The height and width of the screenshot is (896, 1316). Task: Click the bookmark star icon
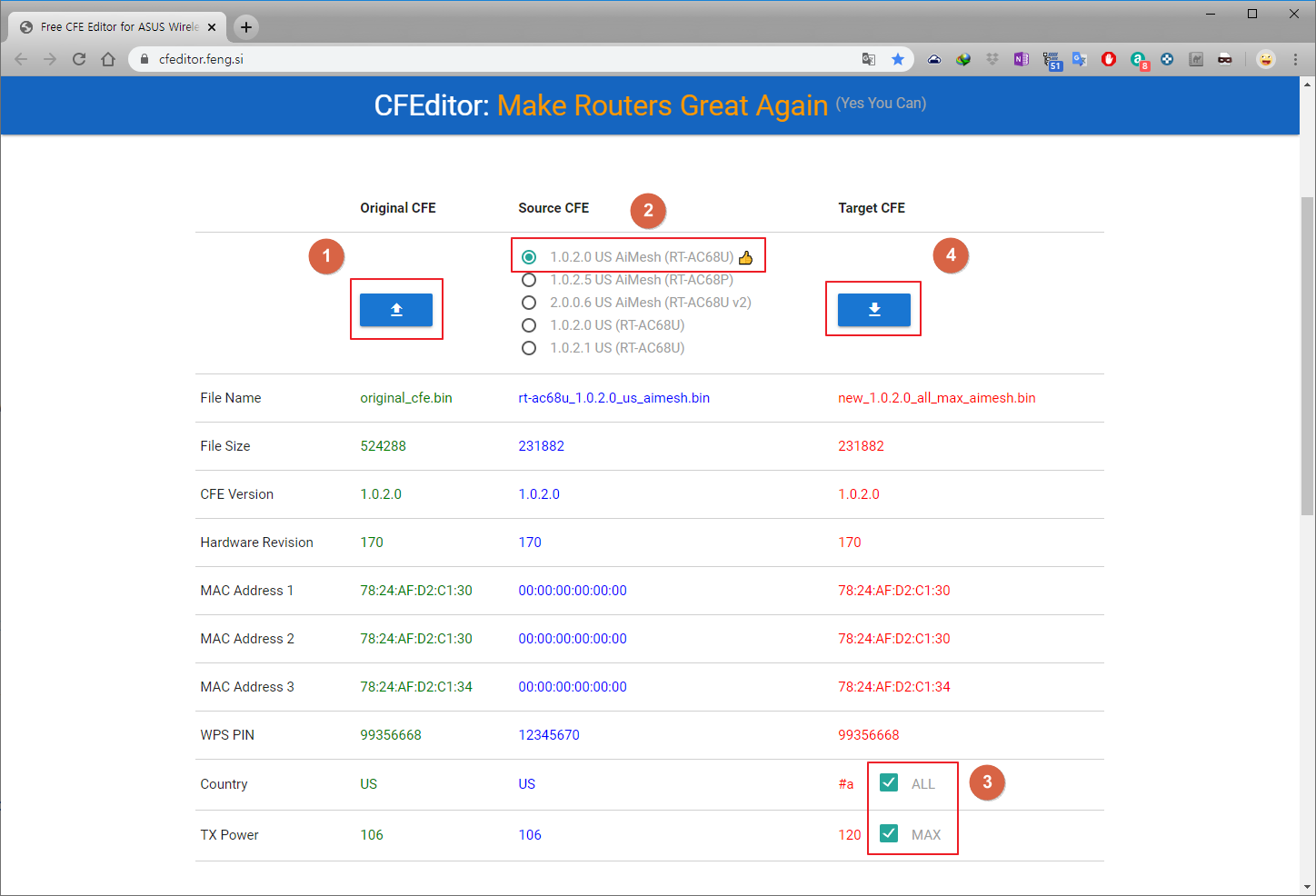tap(898, 59)
